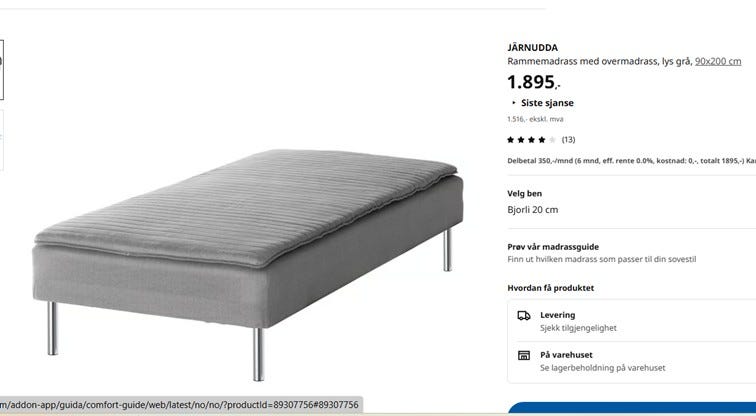756x416 pixels.
Task: Click the JÄRNUDDA product name heading
Action: (x=532, y=48)
